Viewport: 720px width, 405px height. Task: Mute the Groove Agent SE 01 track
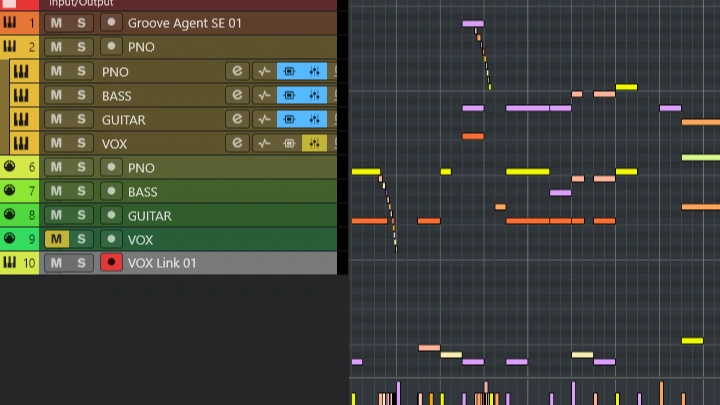click(56, 23)
